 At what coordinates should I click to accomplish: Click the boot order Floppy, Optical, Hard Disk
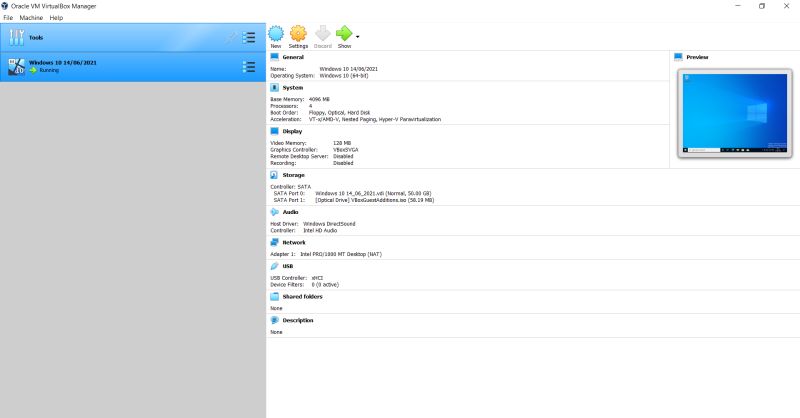pyautogui.click(x=339, y=113)
